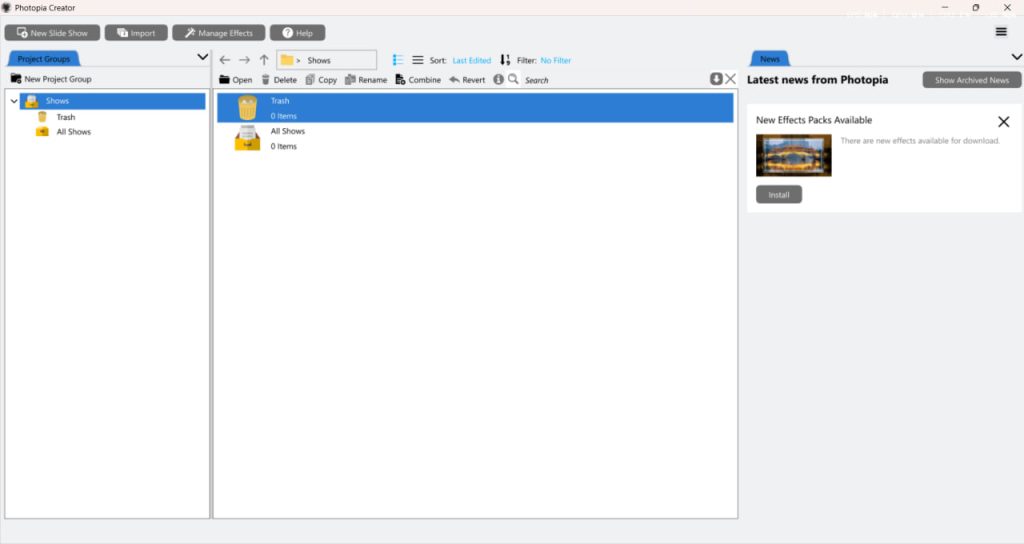Select Shows in the project tree
Viewport: 1024px width, 544px height.
click(x=112, y=101)
